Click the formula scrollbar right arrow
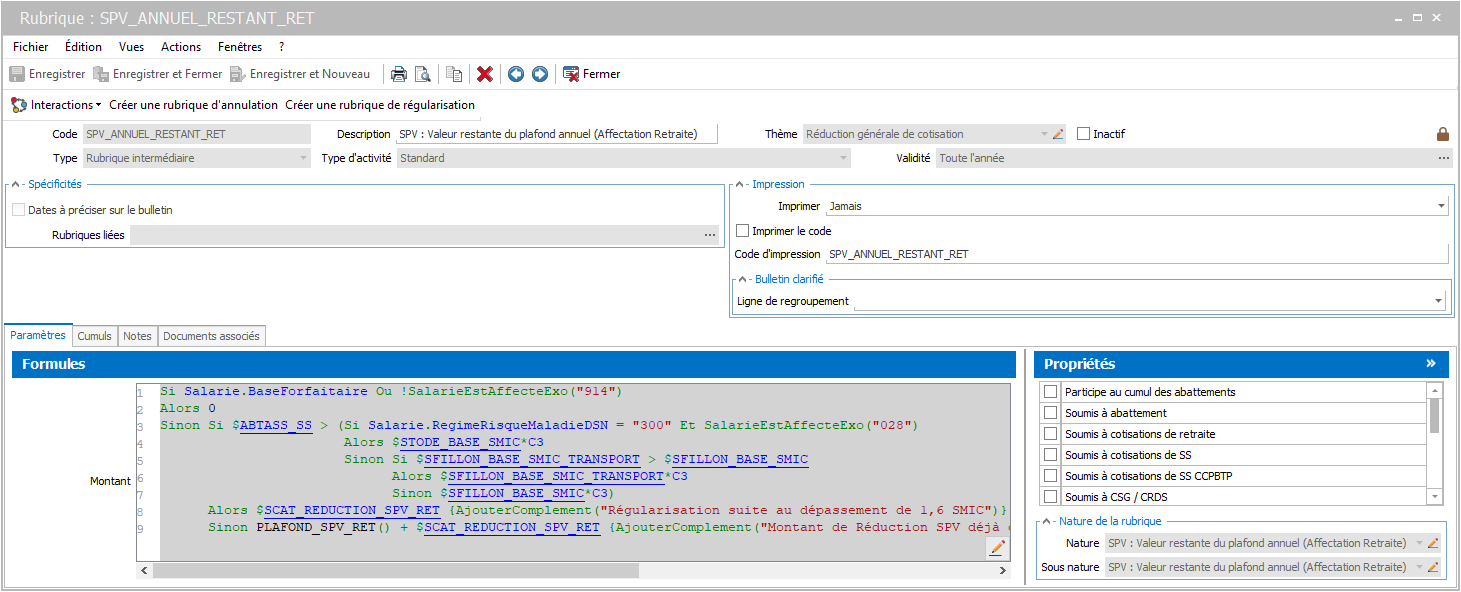1461x592 pixels. coord(1003,570)
